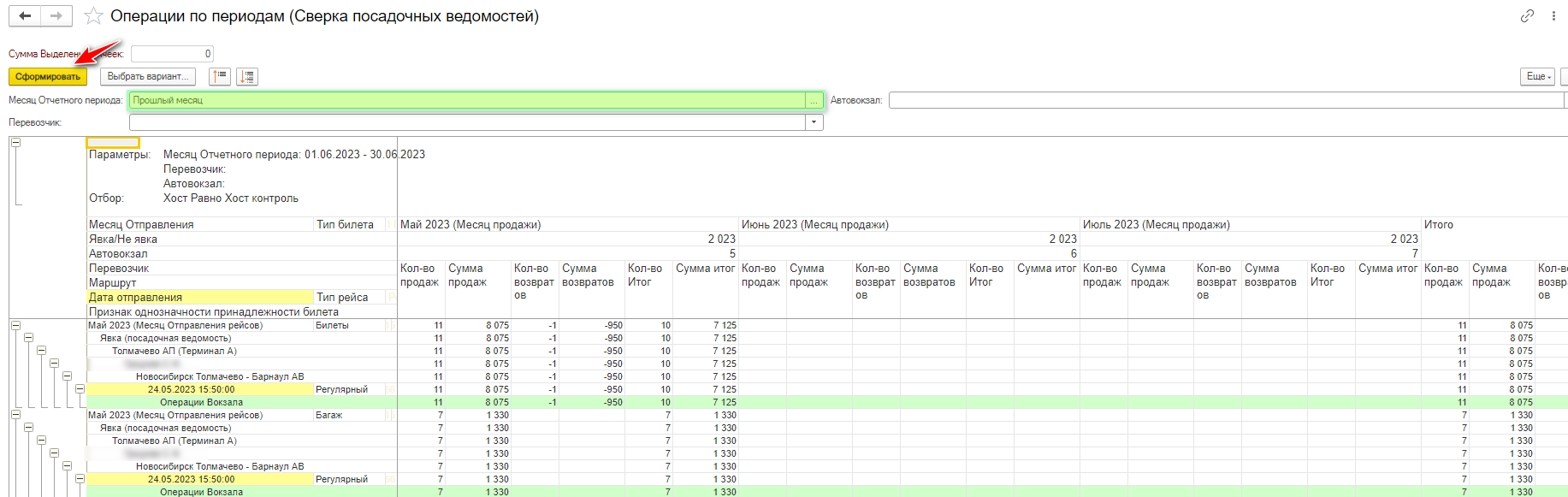
Task: Collapse the Май 2023 Багаж group
Action: [x=15, y=415]
